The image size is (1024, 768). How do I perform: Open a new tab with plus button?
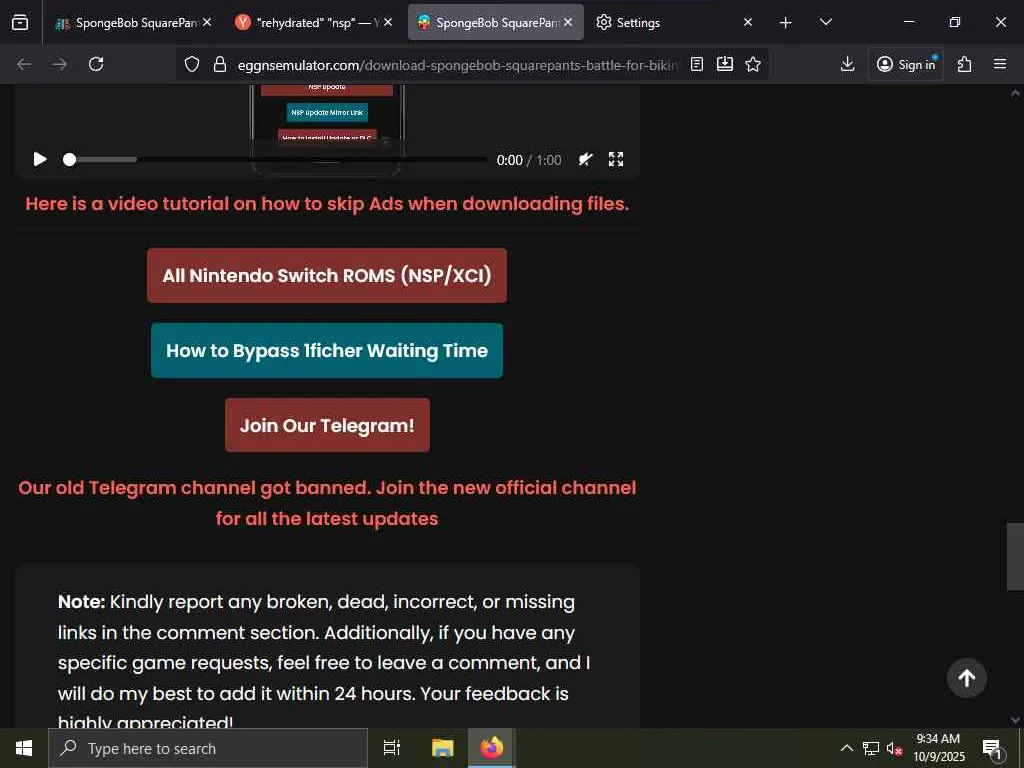(x=786, y=22)
